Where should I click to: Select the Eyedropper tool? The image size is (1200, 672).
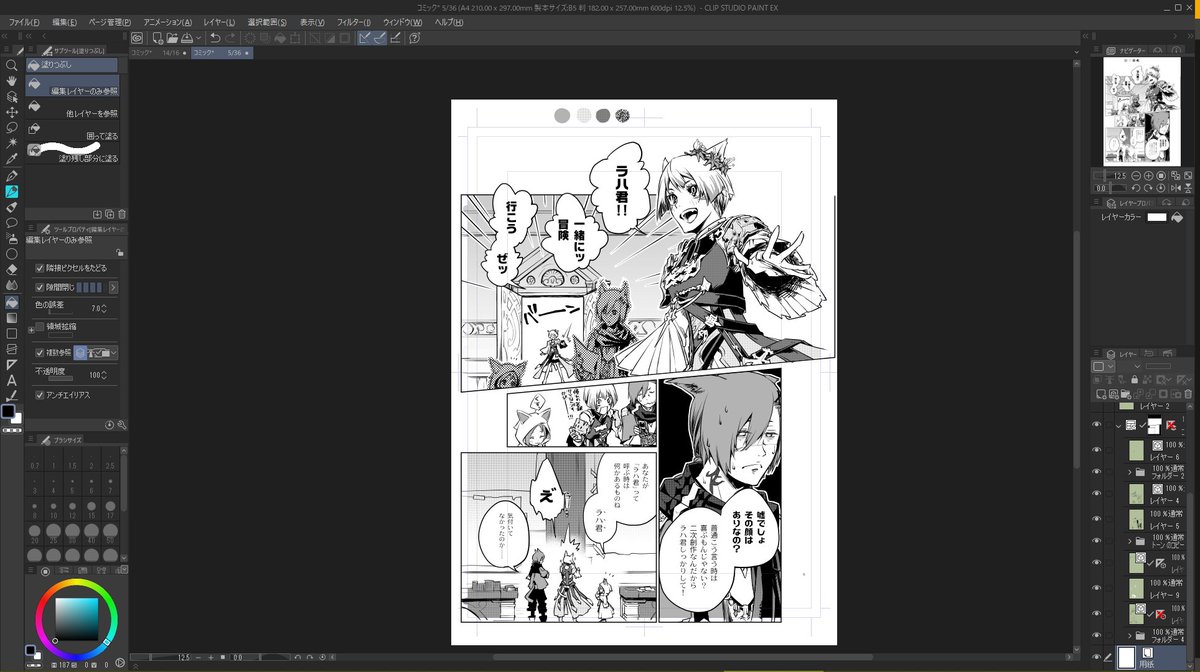pyautogui.click(x=12, y=159)
